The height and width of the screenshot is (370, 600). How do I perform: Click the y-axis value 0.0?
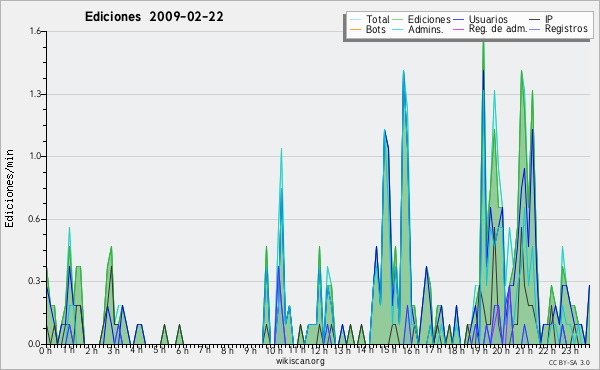pyautogui.click(x=35, y=344)
